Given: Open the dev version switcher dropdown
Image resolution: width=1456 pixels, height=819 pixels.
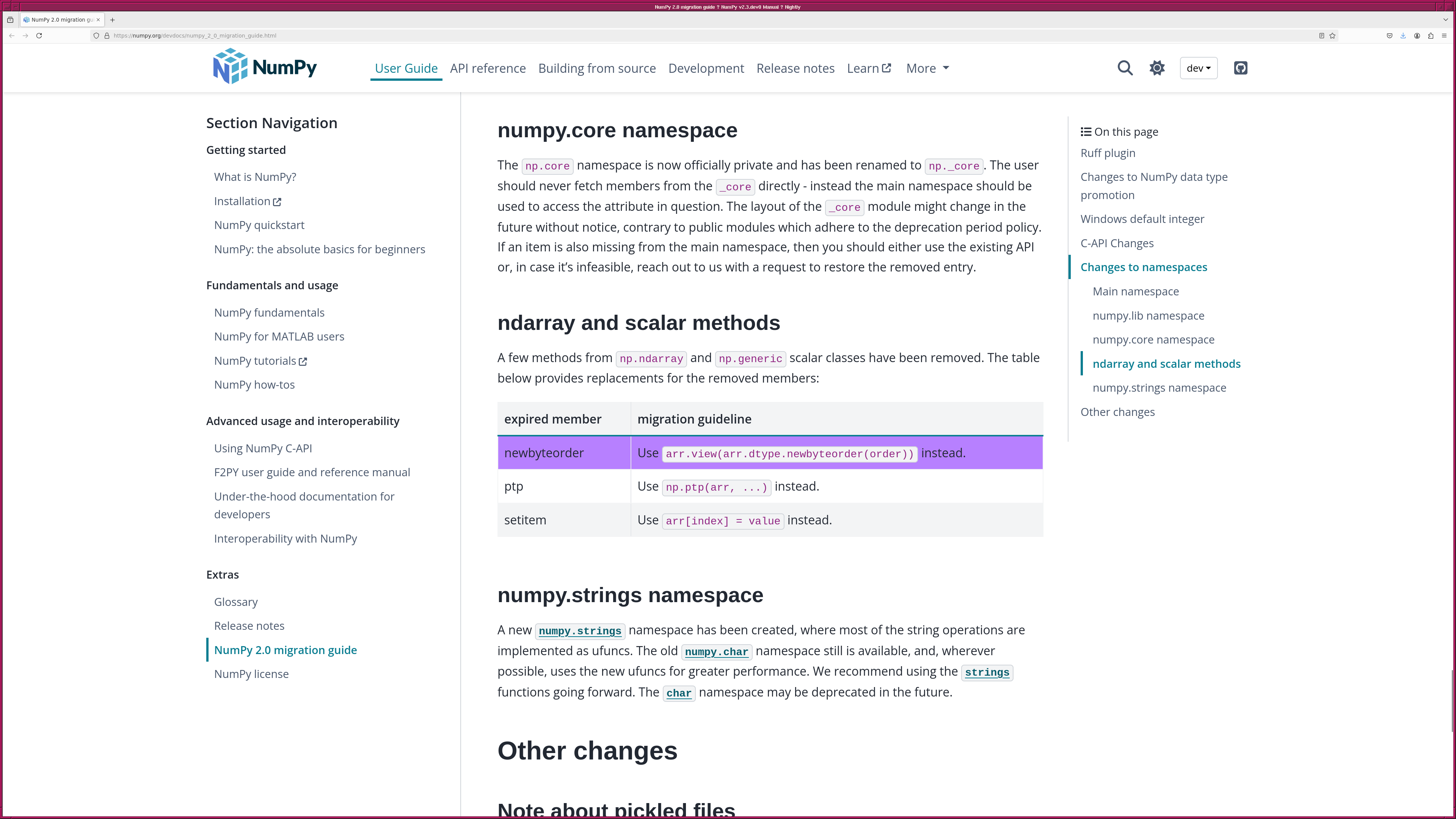Looking at the screenshot, I should click(1198, 68).
